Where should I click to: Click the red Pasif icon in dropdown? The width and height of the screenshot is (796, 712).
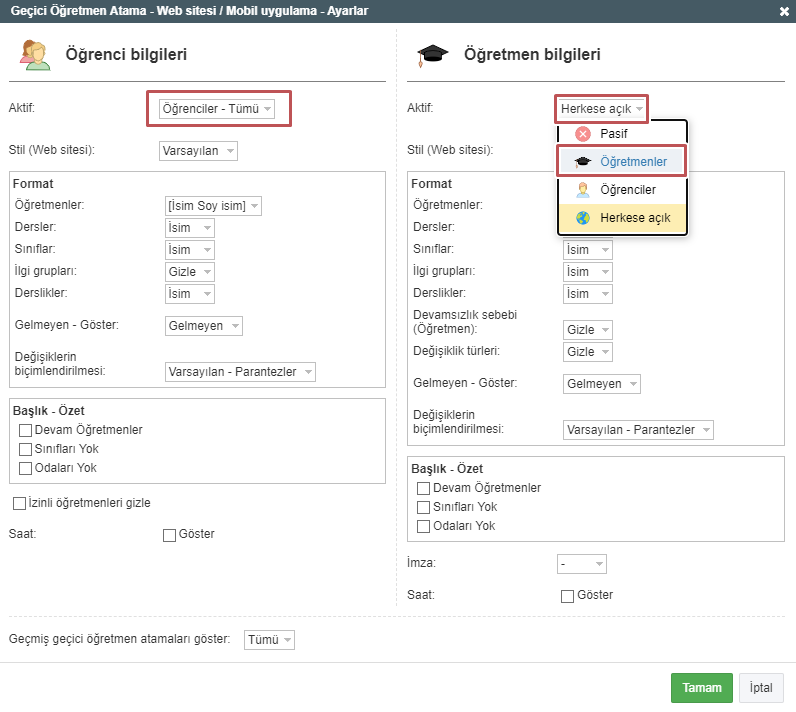click(583, 133)
